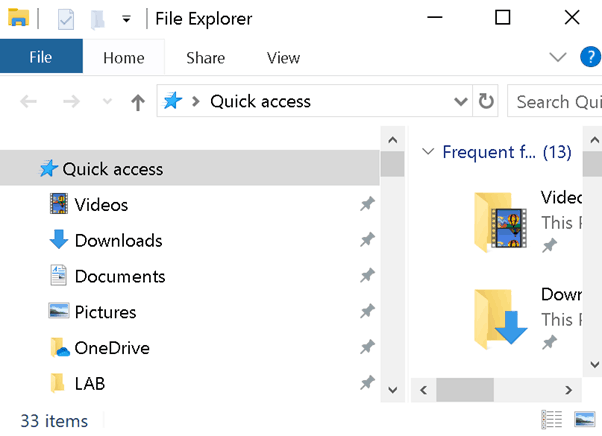Click the Properties checkmark quick access toolbar icon

click(66, 19)
